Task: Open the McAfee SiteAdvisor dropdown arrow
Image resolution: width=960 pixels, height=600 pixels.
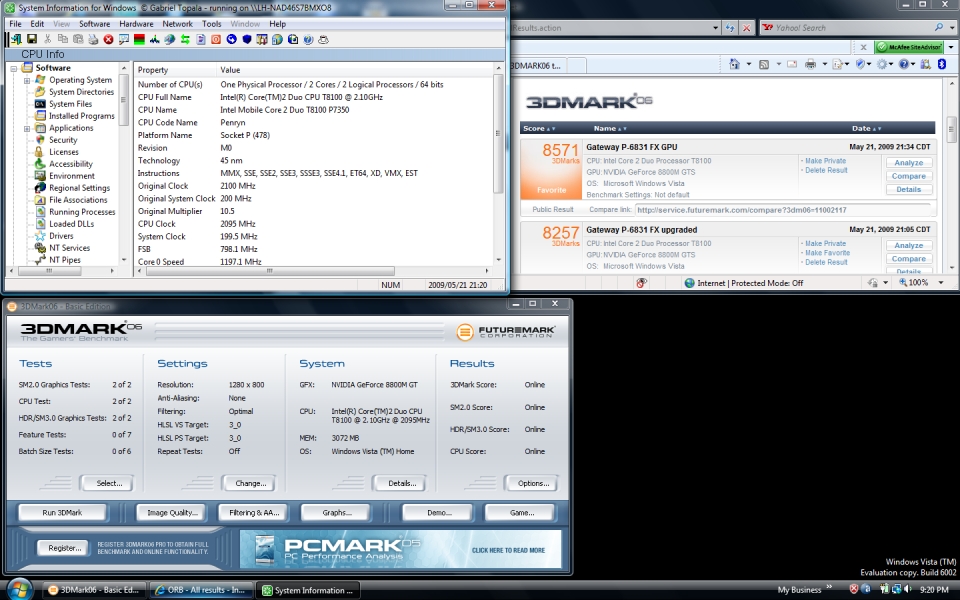Action: [x=951, y=47]
